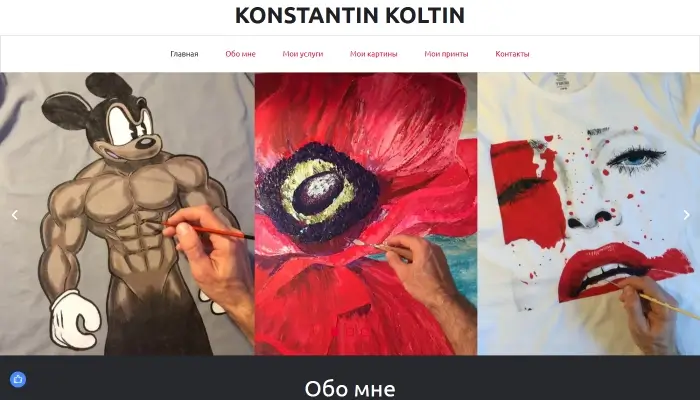The width and height of the screenshot is (700, 400).
Task: Select the second carousel pagination dot
Action: click(350, 332)
